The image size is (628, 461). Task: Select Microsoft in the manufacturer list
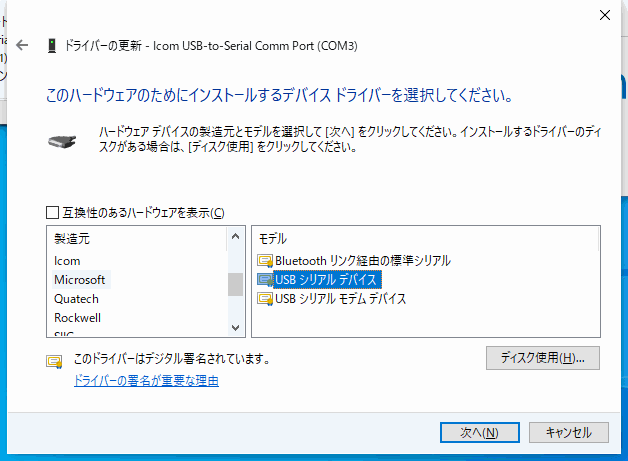[x=80, y=280]
